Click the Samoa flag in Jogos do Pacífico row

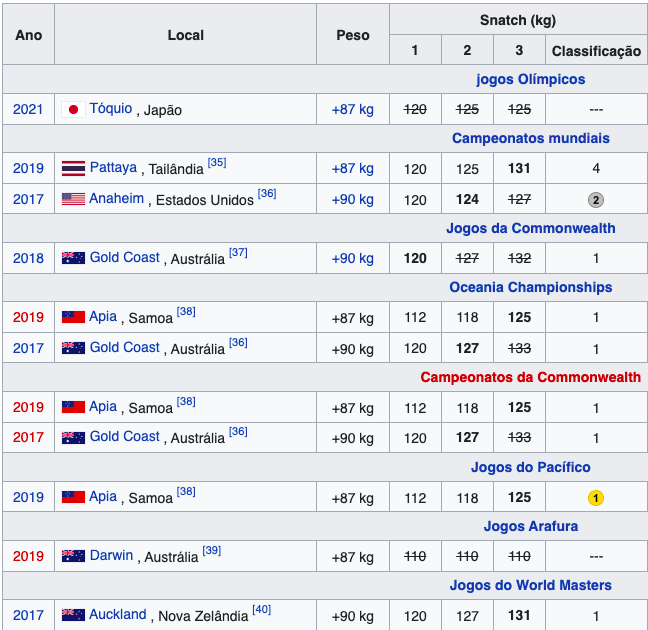click(x=72, y=497)
